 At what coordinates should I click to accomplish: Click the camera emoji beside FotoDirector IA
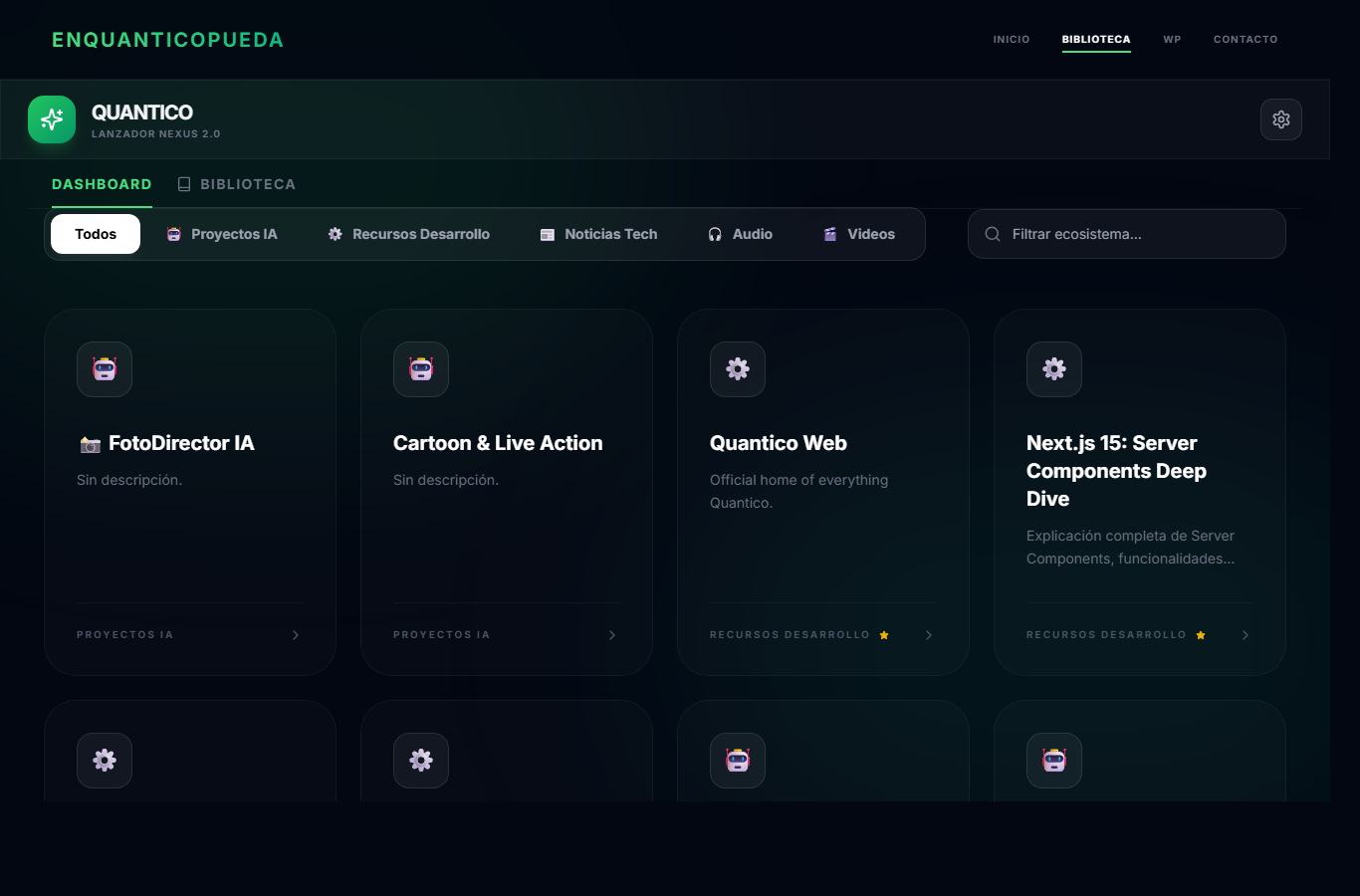(91, 445)
